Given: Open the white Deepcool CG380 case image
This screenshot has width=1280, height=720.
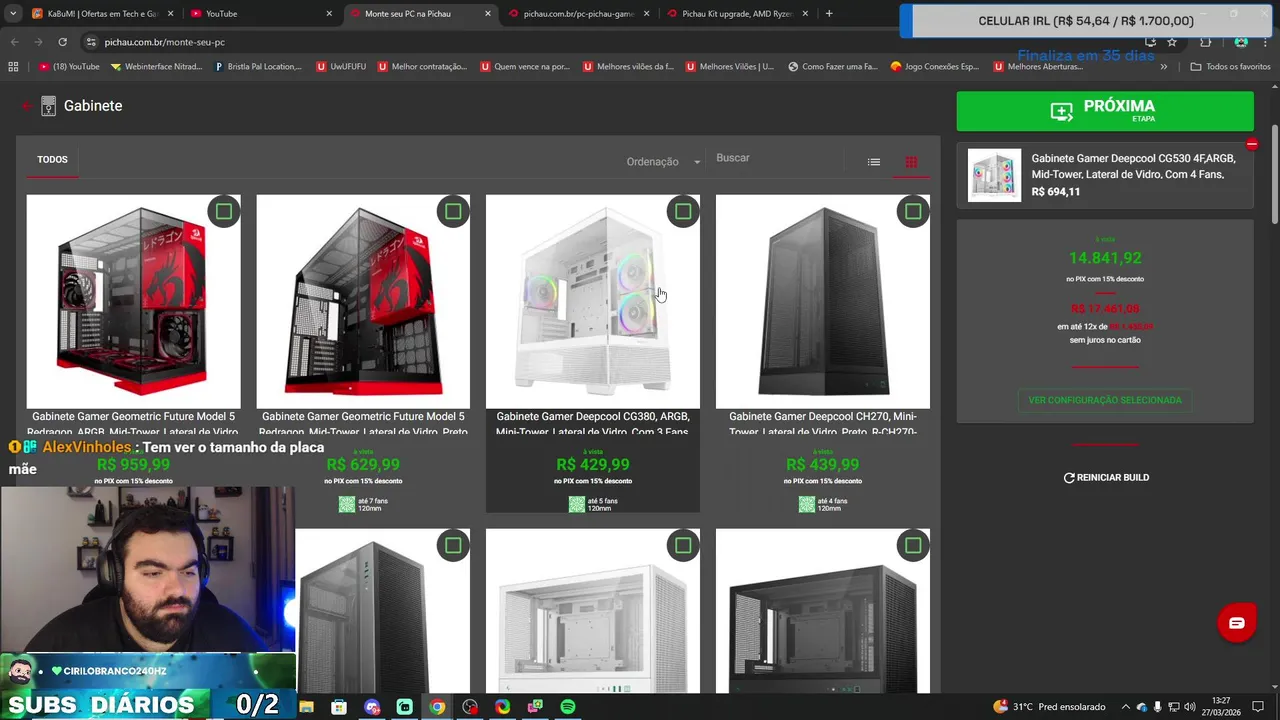Looking at the screenshot, I should point(593,301).
